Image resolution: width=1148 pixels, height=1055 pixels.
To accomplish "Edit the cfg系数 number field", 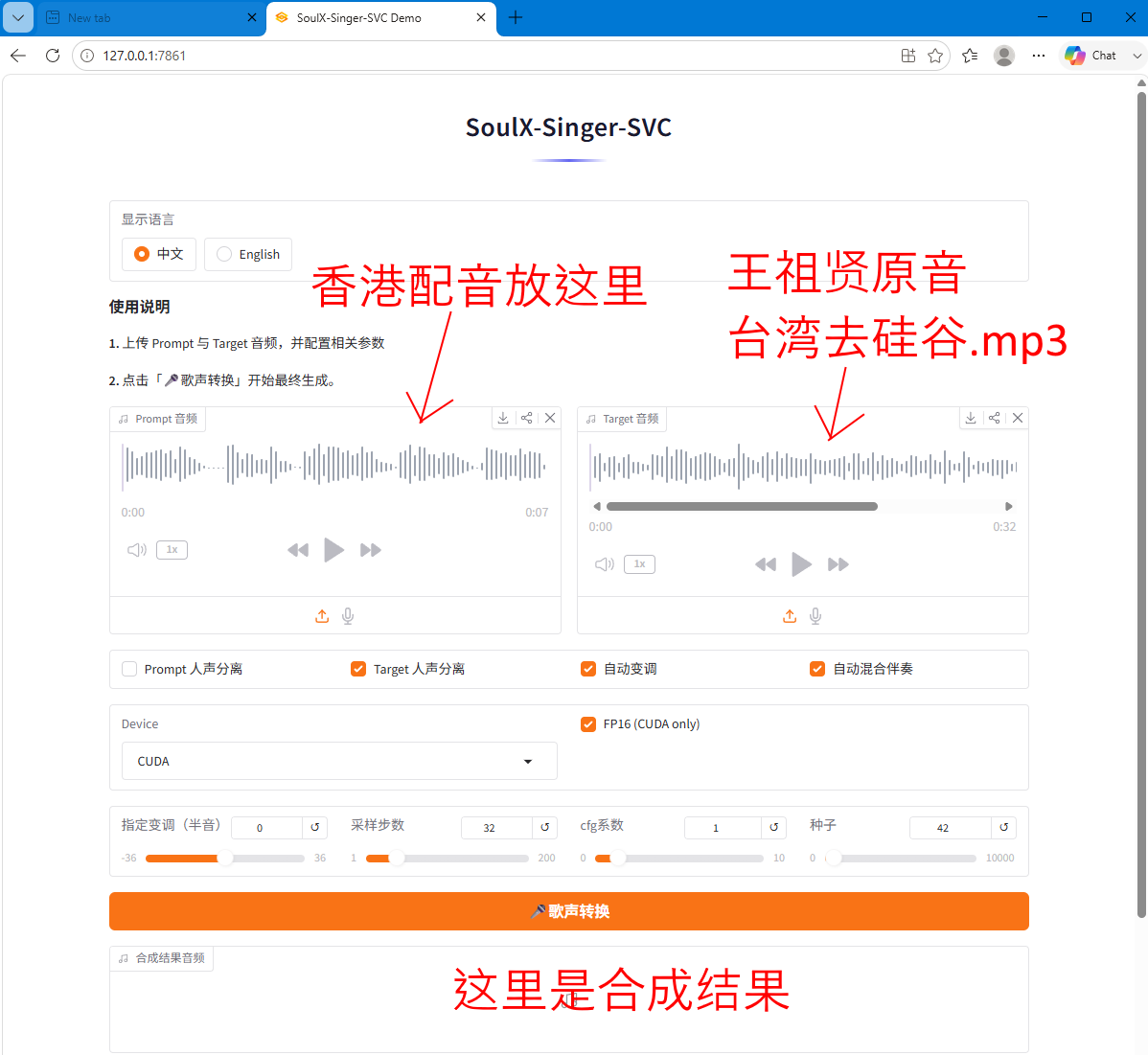I will click(723, 828).
